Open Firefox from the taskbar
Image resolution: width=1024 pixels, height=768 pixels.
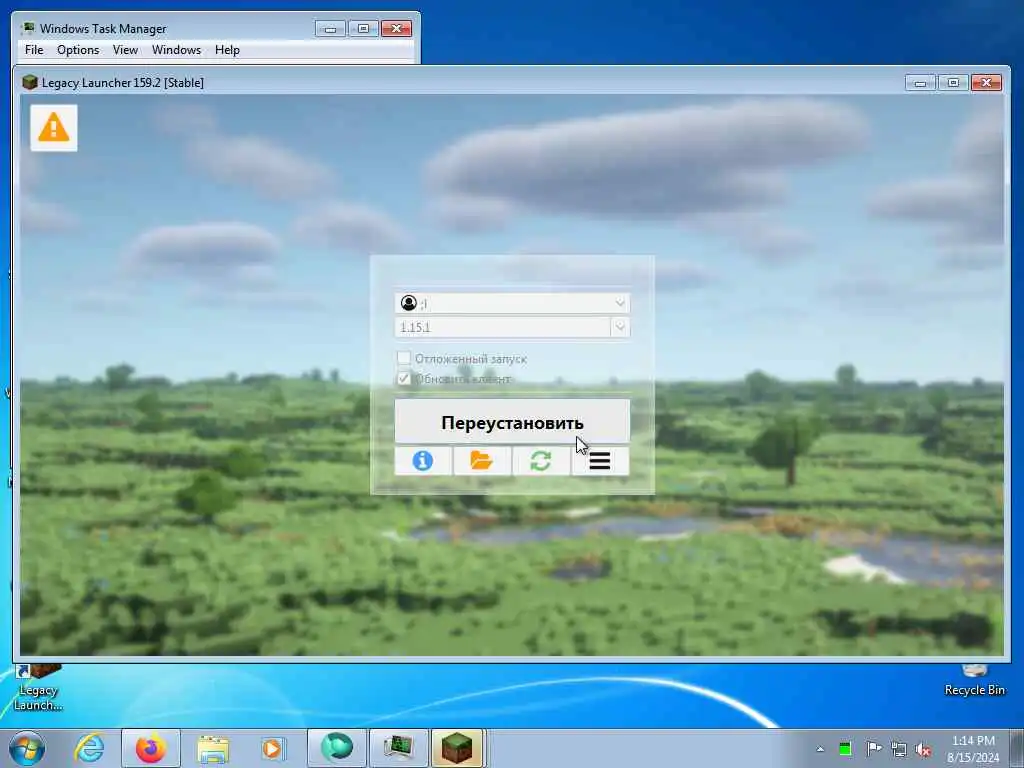(x=151, y=748)
